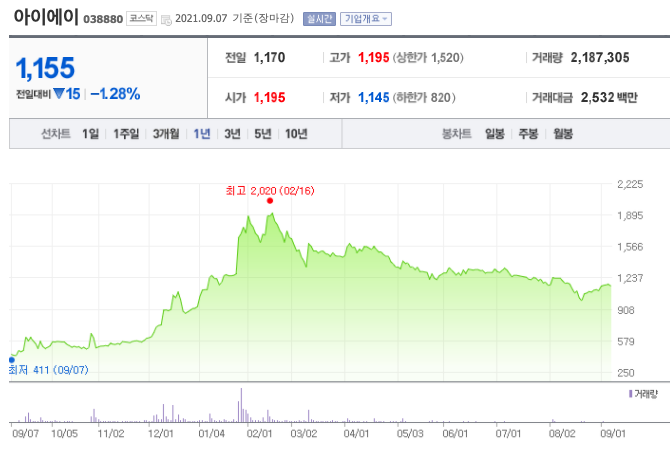Click the 최저 411 (09/07) label
Viewport: 670px width, 457px height.
tap(49, 370)
